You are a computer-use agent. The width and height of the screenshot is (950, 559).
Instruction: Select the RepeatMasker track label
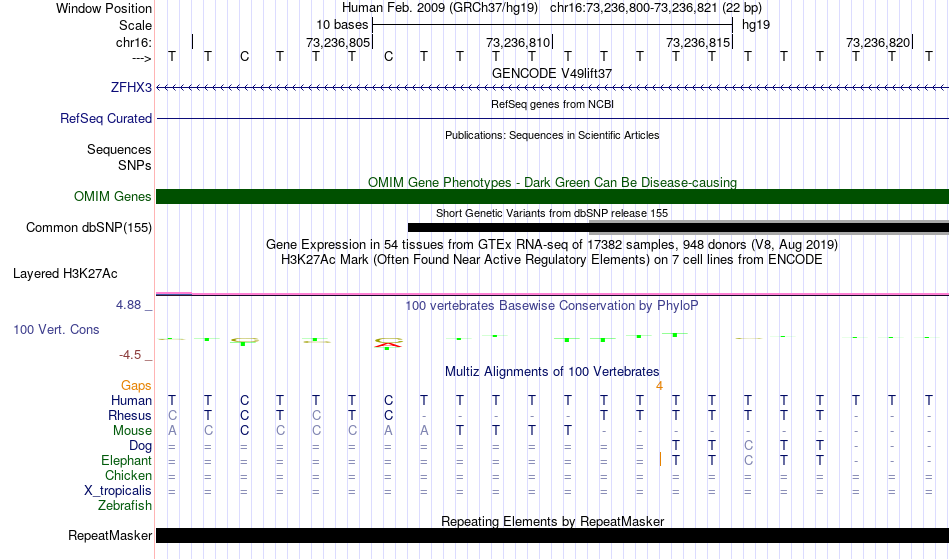click(x=110, y=535)
